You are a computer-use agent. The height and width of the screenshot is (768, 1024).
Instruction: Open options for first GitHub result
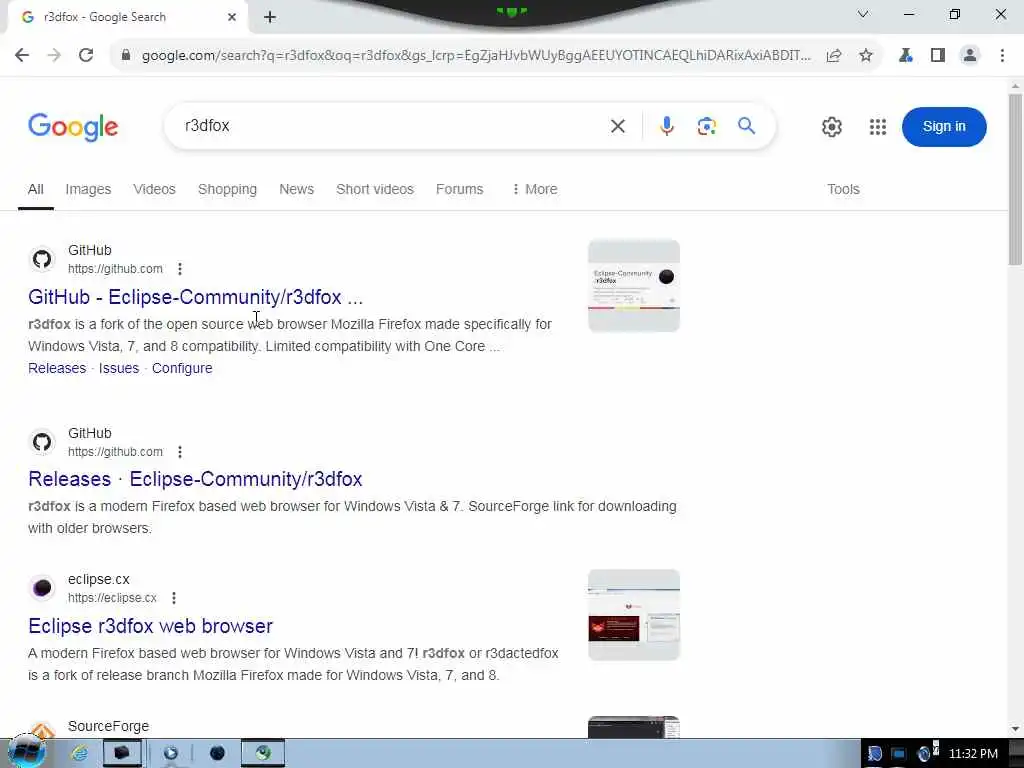pos(180,268)
